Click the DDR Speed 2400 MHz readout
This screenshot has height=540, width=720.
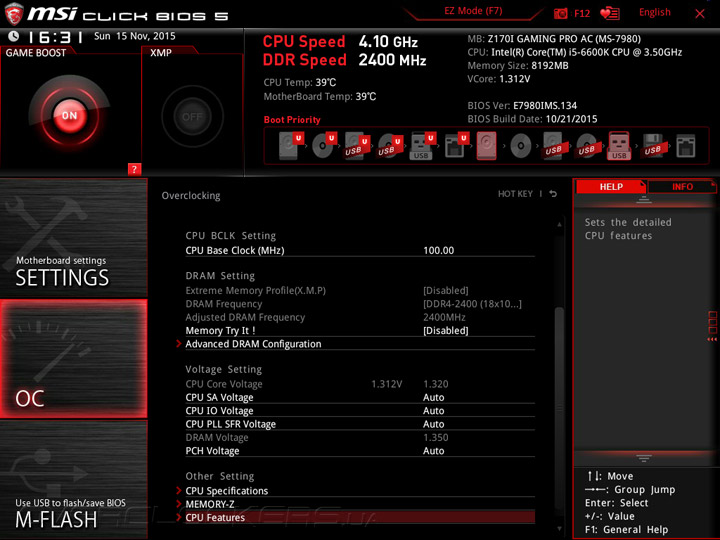(344, 60)
